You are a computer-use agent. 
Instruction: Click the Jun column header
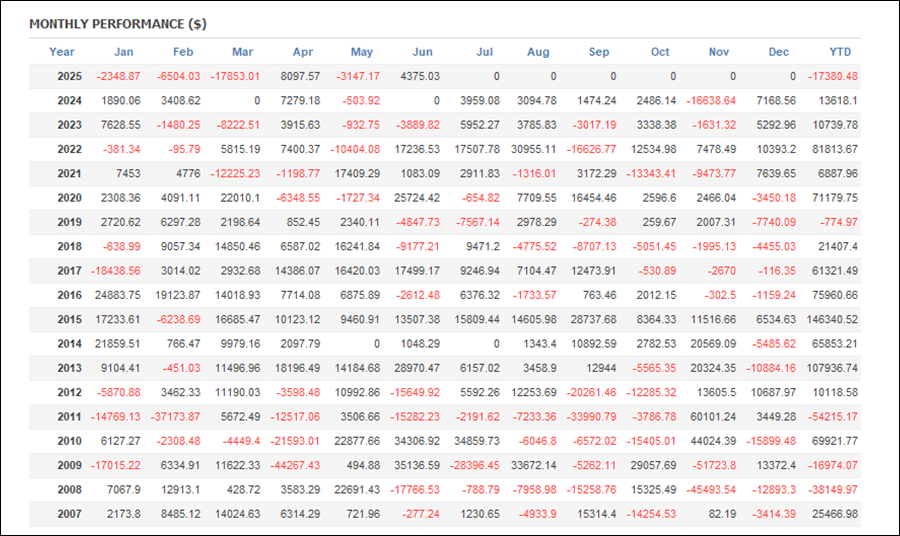(422, 52)
